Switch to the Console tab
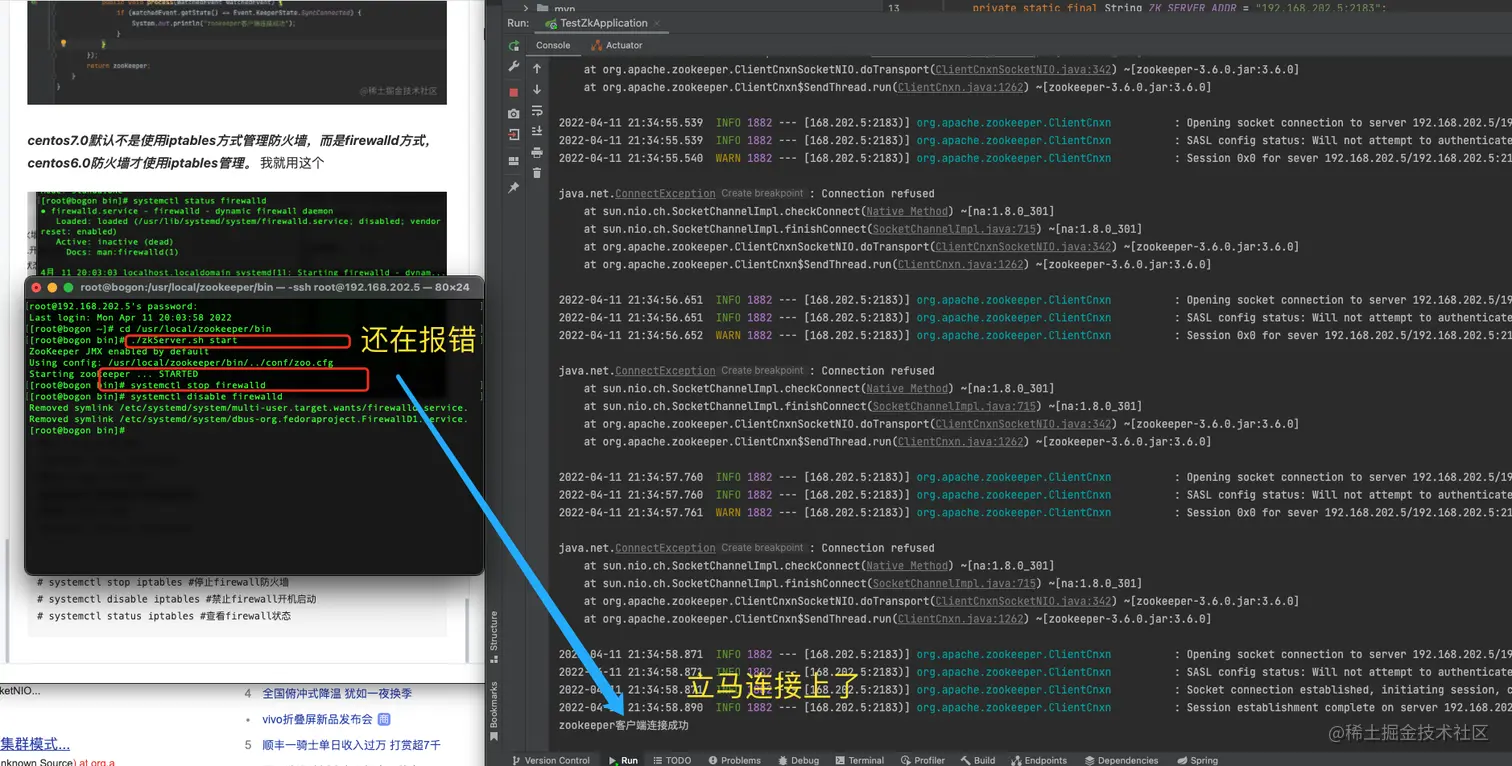 pos(553,45)
